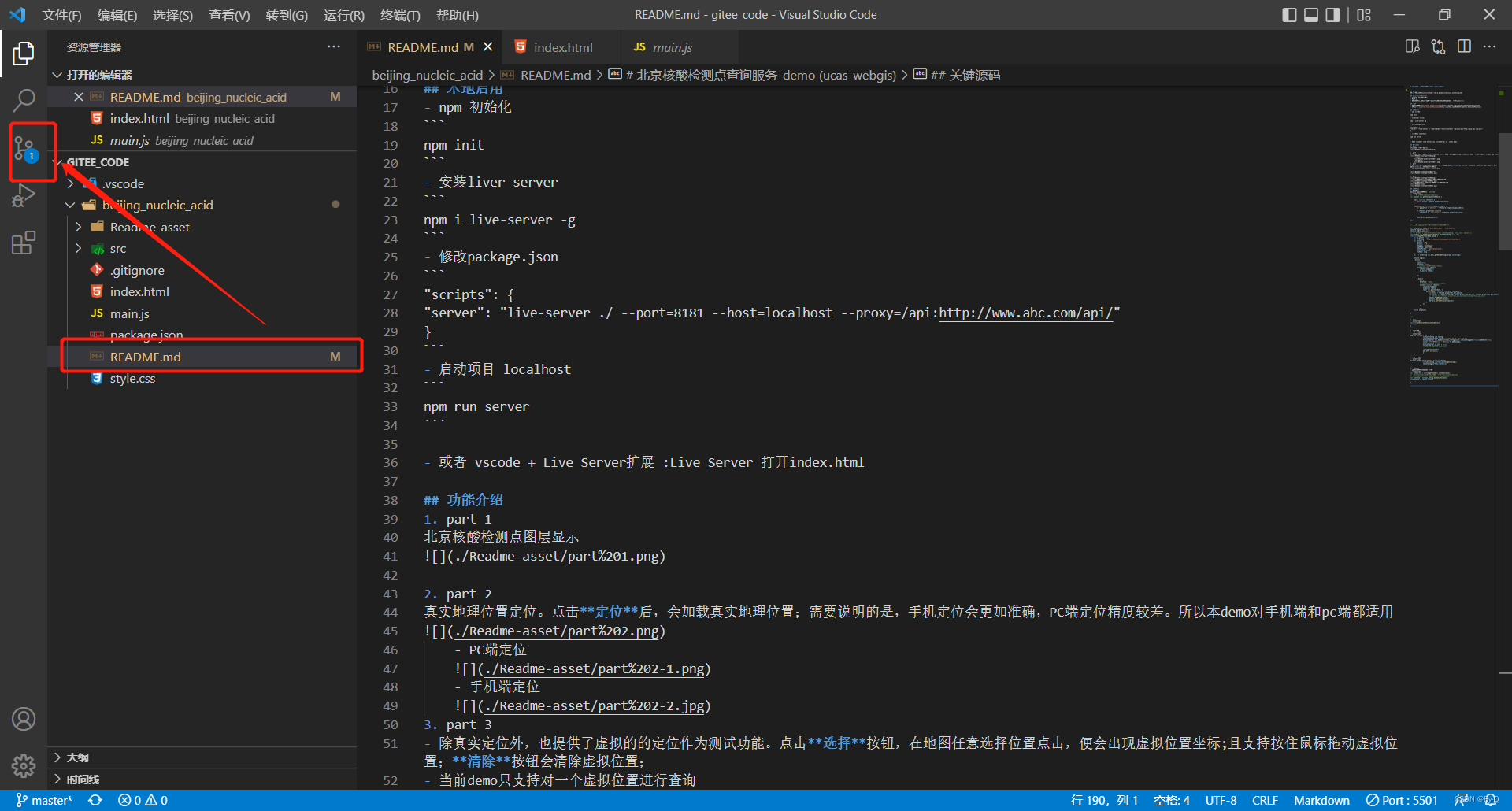Image resolution: width=1512 pixels, height=811 pixels.
Task: Open the 转到(G) menu
Action: coord(287,15)
